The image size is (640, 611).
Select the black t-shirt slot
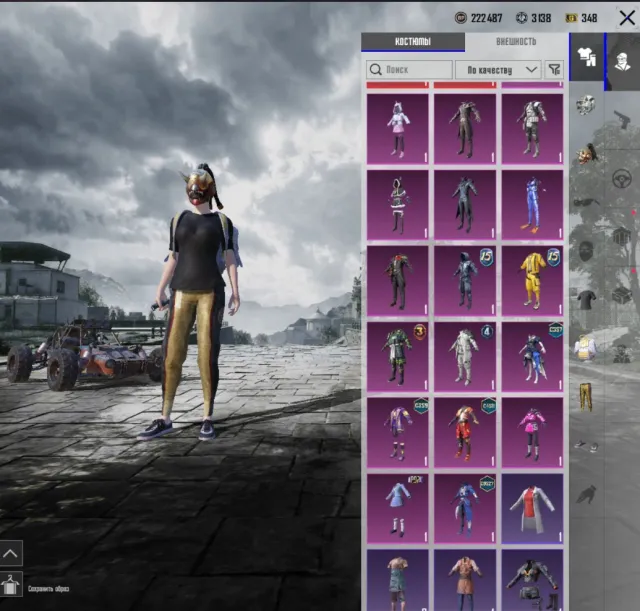586,299
